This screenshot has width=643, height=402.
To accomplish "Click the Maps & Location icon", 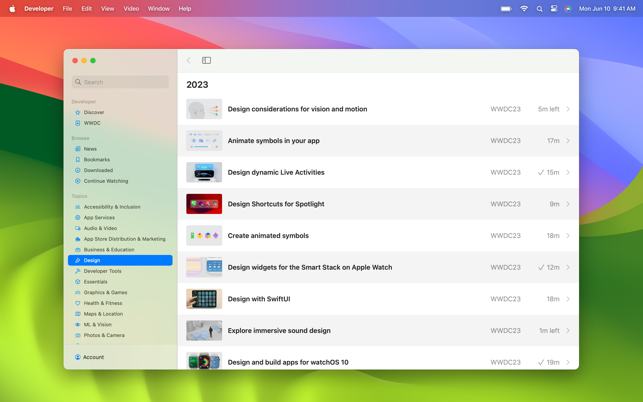I will click(78, 313).
